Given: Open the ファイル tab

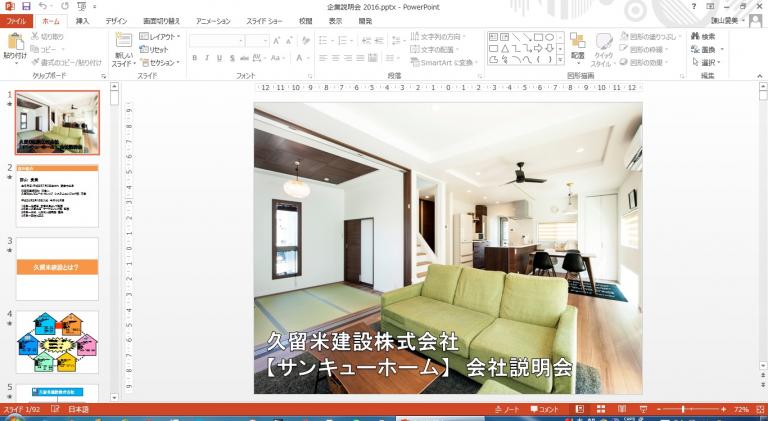Looking at the screenshot, I should 16,21.
